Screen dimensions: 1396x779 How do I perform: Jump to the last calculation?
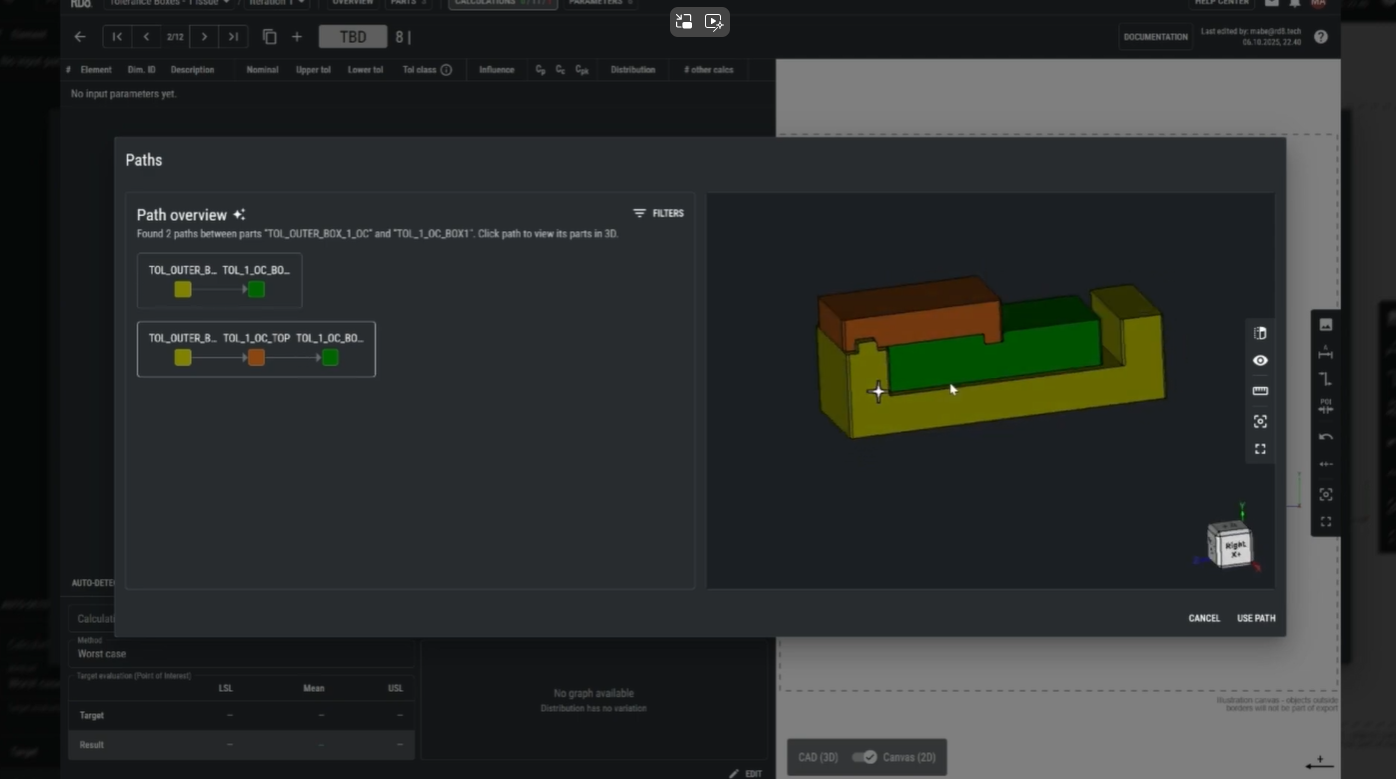pyautogui.click(x=233, y=37)
